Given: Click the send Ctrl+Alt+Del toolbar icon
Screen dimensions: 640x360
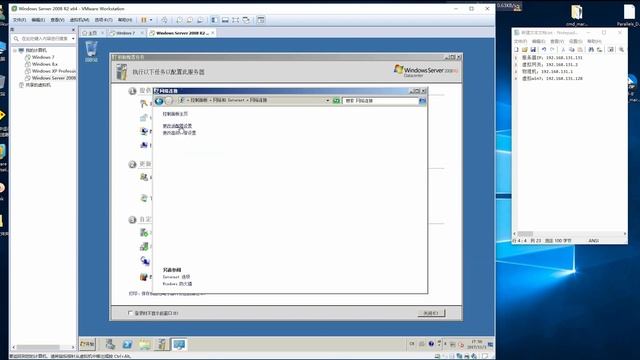Looking at the screenshot, I should [x=164, y=20].
